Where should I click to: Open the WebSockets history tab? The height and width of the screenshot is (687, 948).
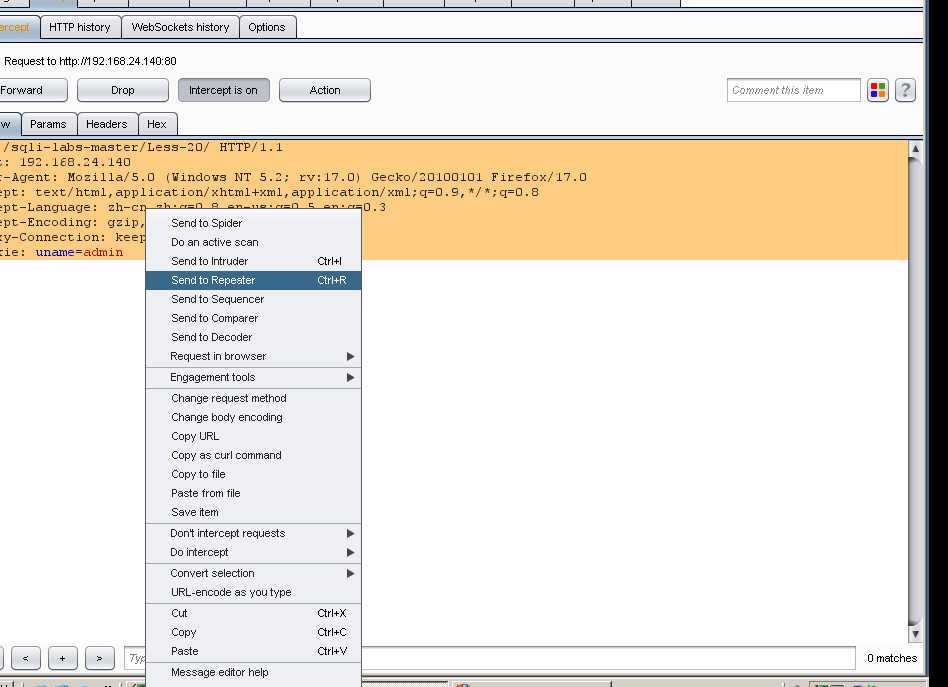tap(180, 27)
